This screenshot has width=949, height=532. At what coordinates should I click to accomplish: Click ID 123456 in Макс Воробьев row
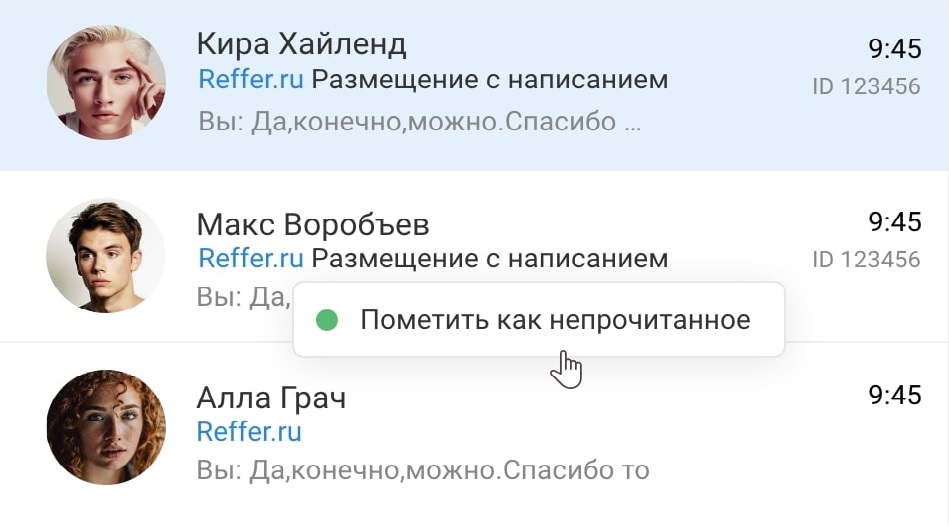click(x=866, y=260)
